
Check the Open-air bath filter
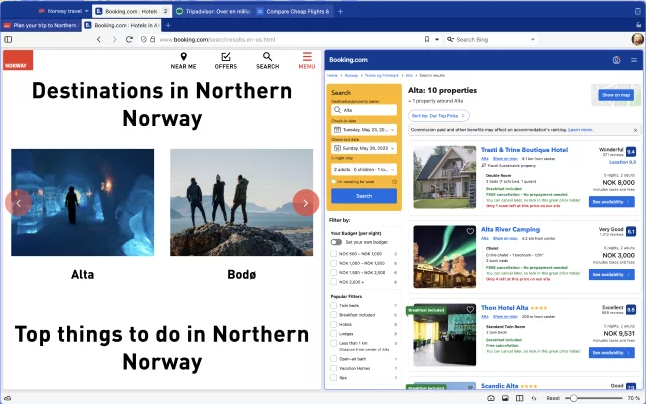tap(334, 359)
